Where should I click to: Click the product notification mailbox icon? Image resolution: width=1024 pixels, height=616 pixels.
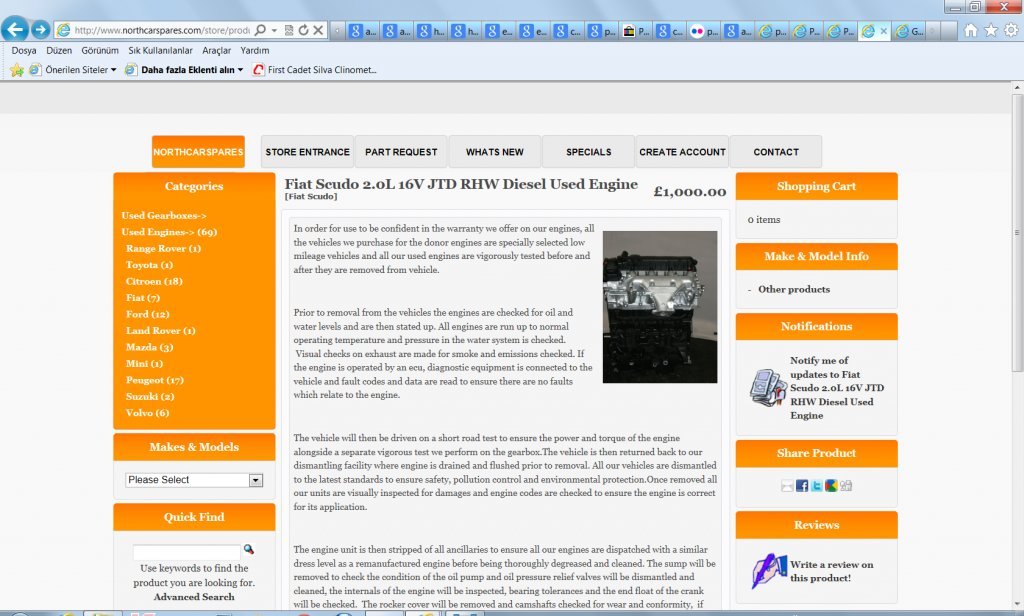tap(767, 388)
